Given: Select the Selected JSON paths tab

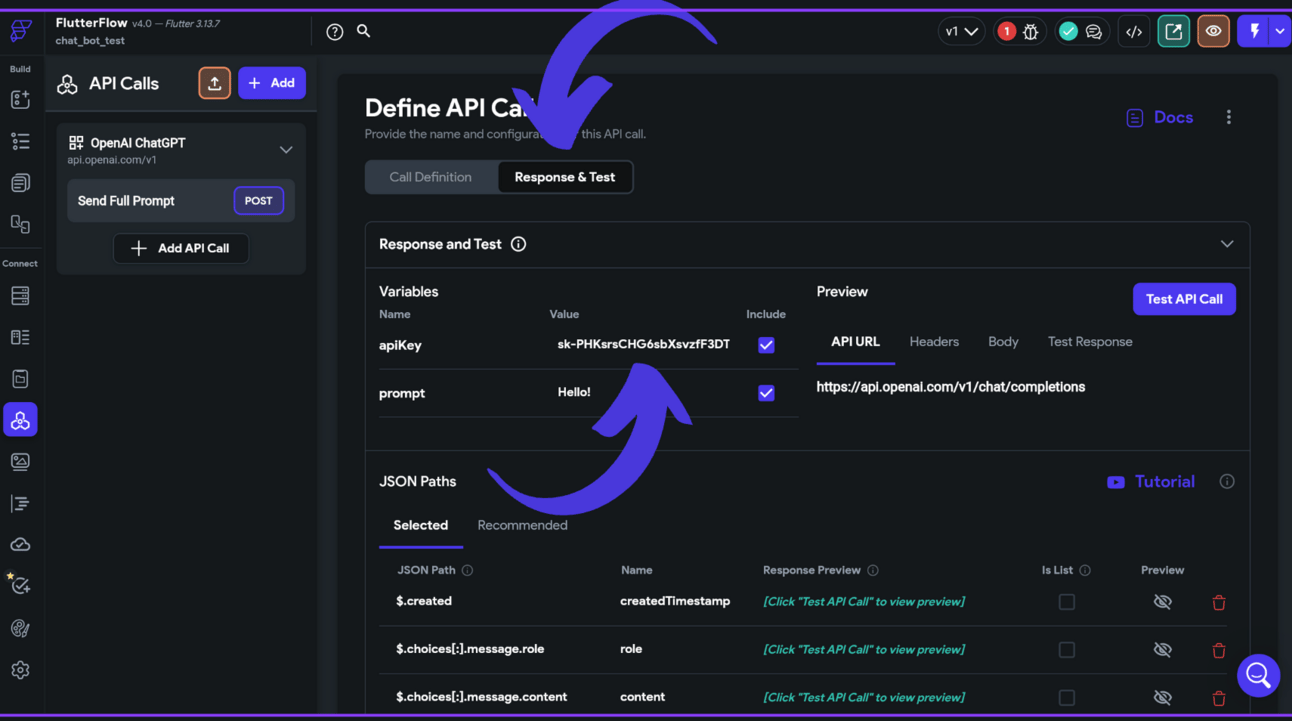Looking at the screenshot, I should click(x=421, y=525).
